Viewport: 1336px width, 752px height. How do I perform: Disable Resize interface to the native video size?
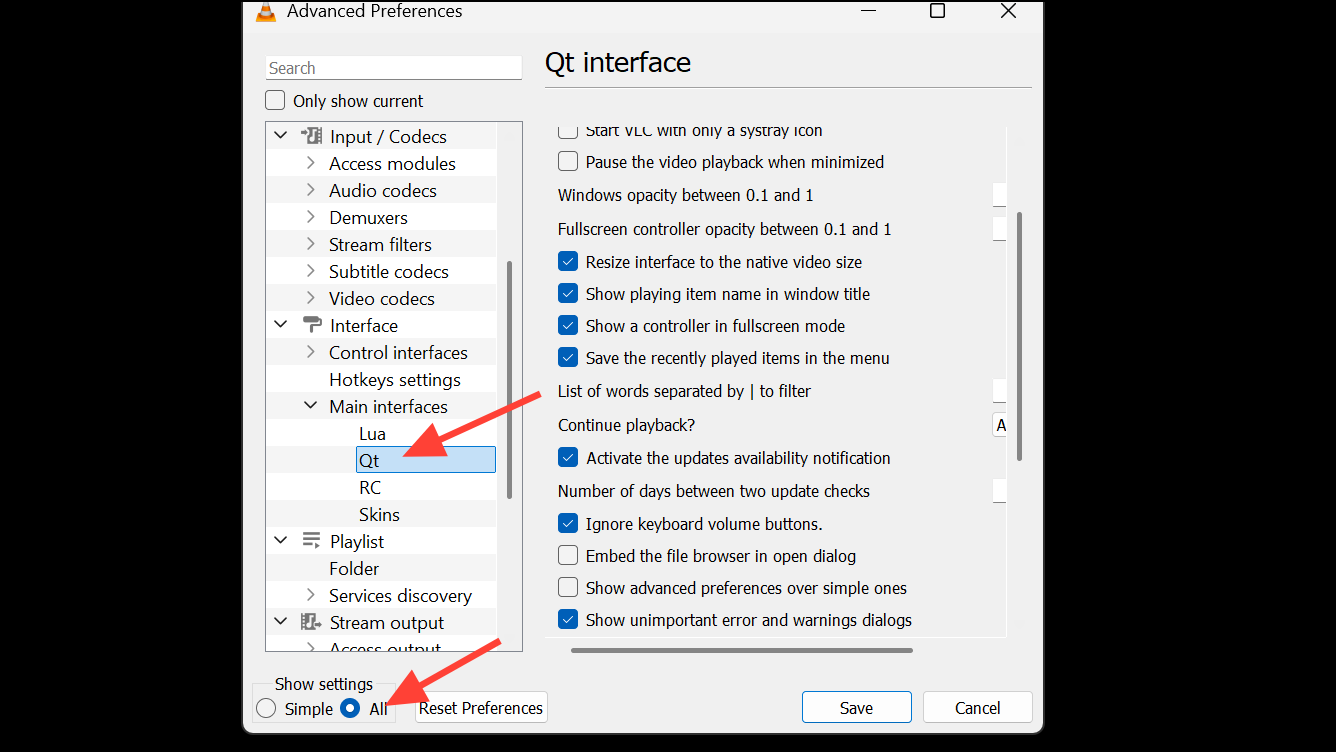(x=568, y=260)
